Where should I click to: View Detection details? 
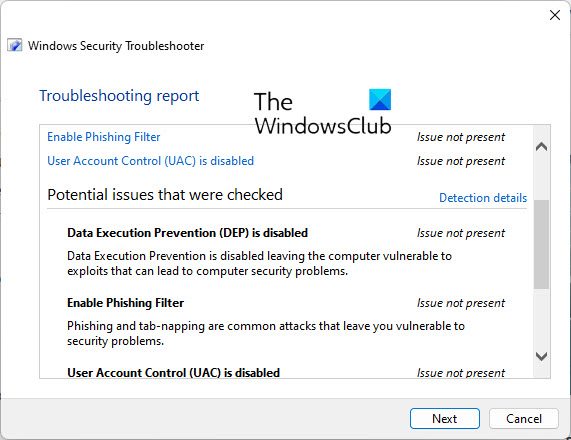(483, 197)
